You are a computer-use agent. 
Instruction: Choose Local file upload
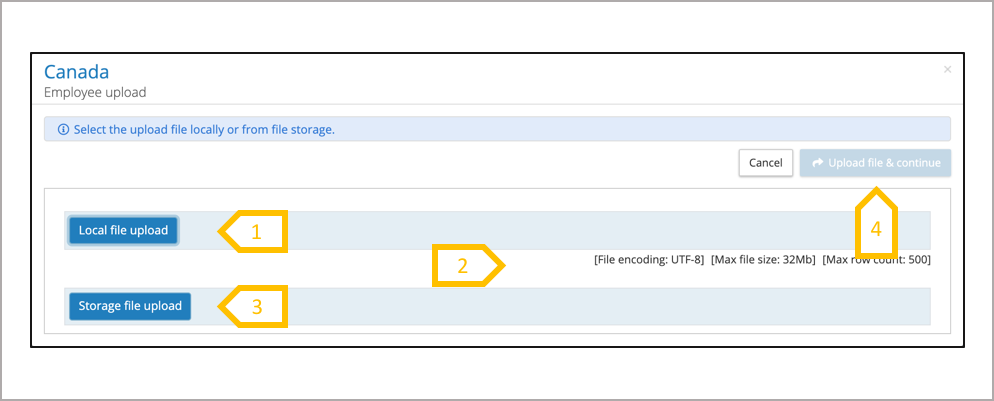point(124,230)
